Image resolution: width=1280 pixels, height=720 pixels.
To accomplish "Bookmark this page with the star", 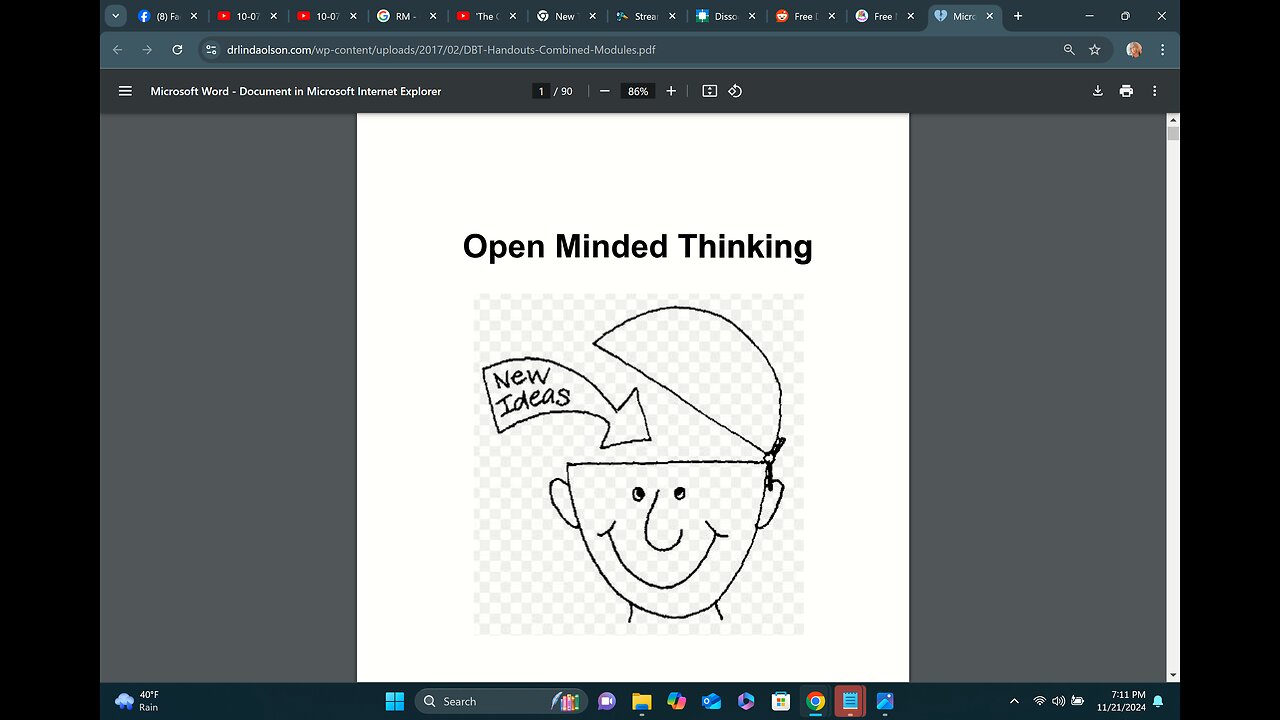I will 1095,49.
